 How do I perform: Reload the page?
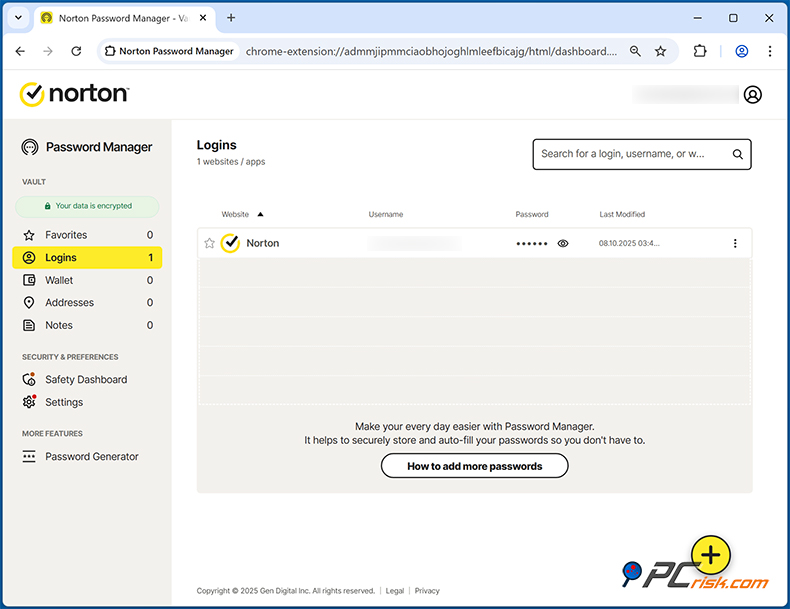point(76,51)
